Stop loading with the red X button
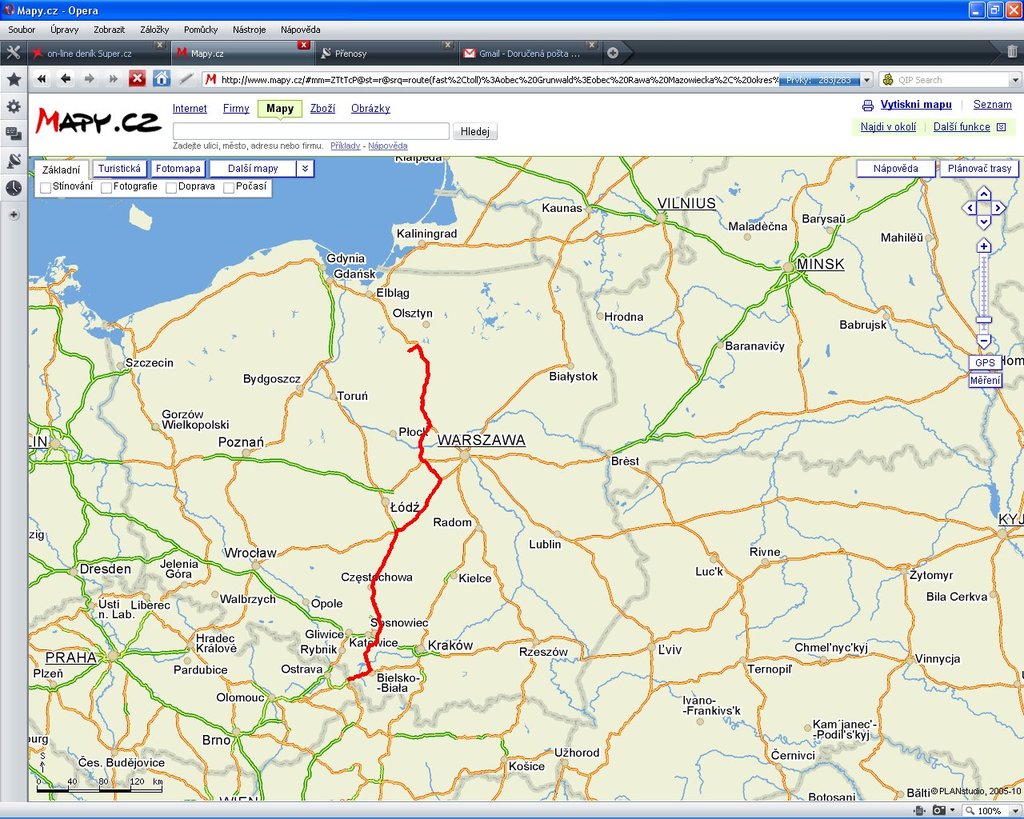The height and width of the screenshot is (819, 1024). click(x=137, y=79)
